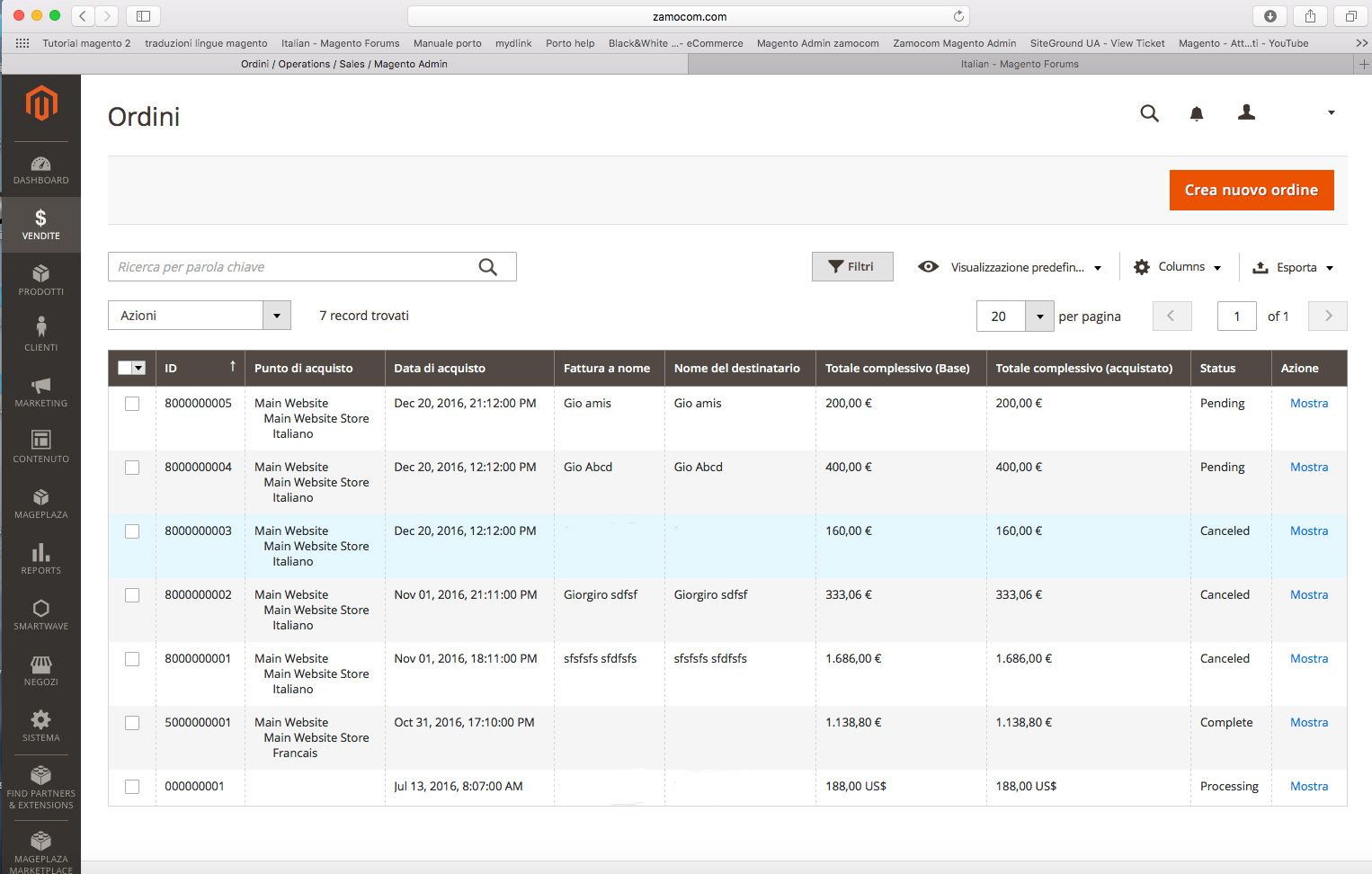Image resolution: width=1372 pixels, height=874 pixels.
Task: Click the Magento logo icon
Action: 41,104
